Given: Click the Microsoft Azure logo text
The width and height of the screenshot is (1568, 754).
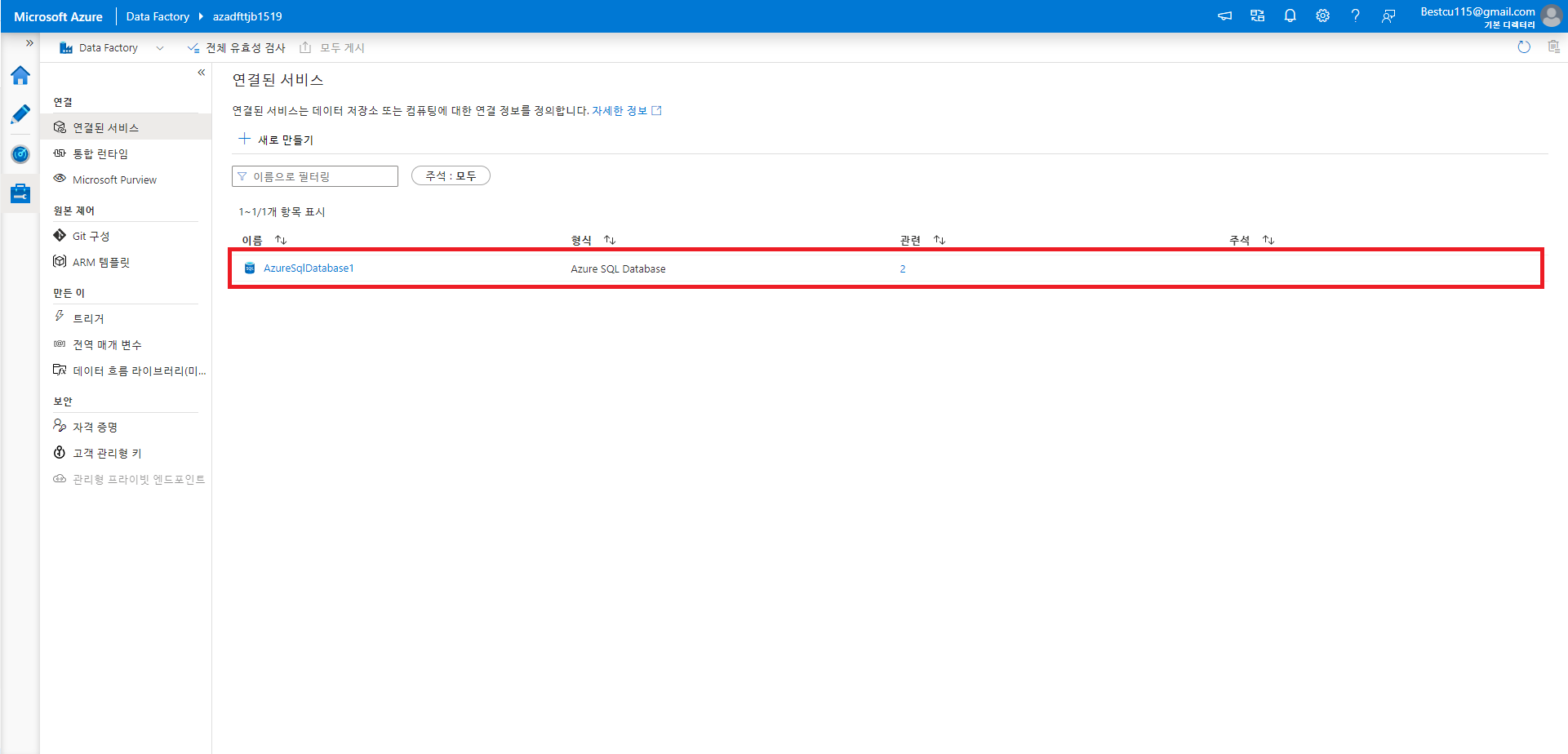Looking at the screenshot, I should [58, 16].
